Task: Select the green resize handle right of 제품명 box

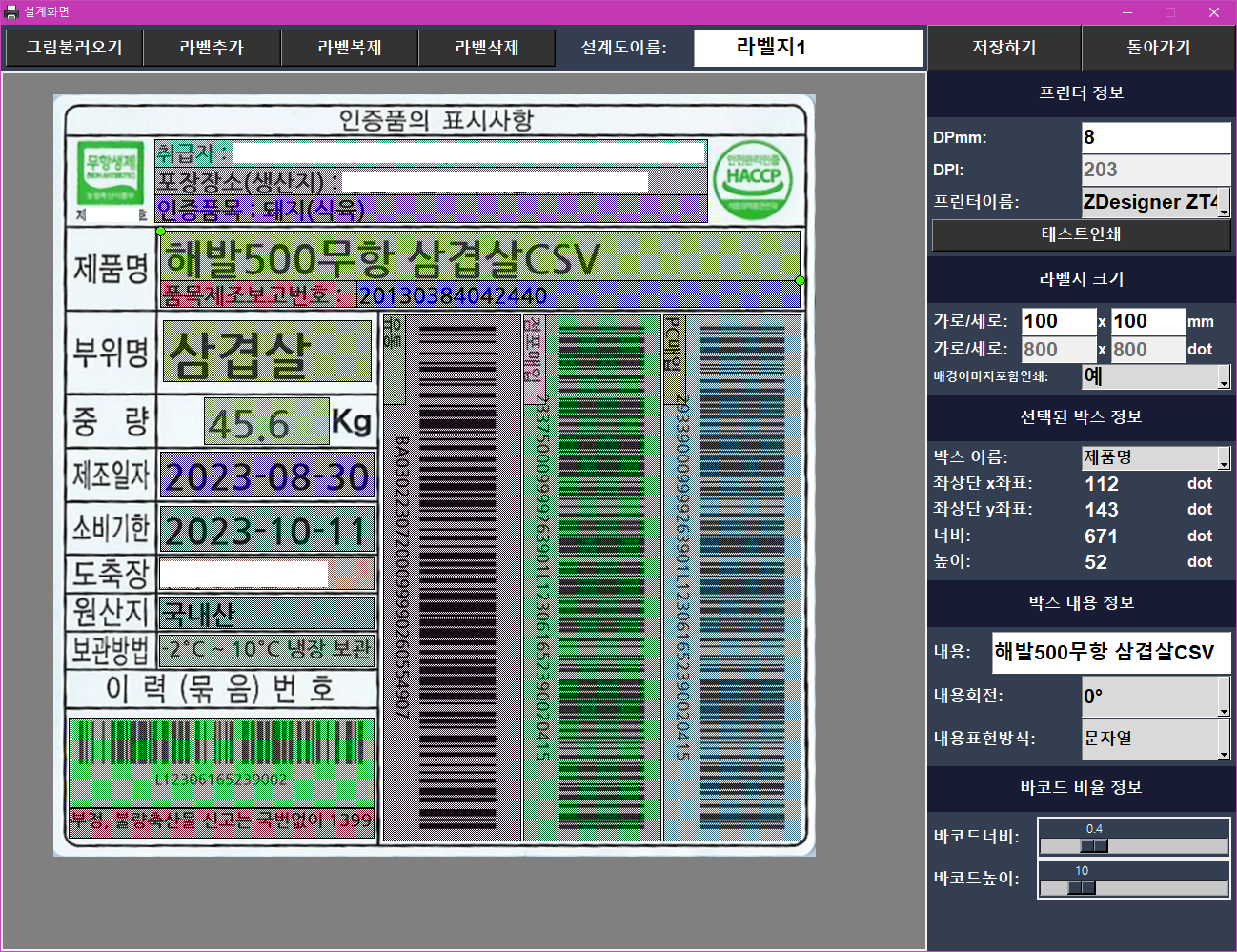Action: [x=800, y=280]
